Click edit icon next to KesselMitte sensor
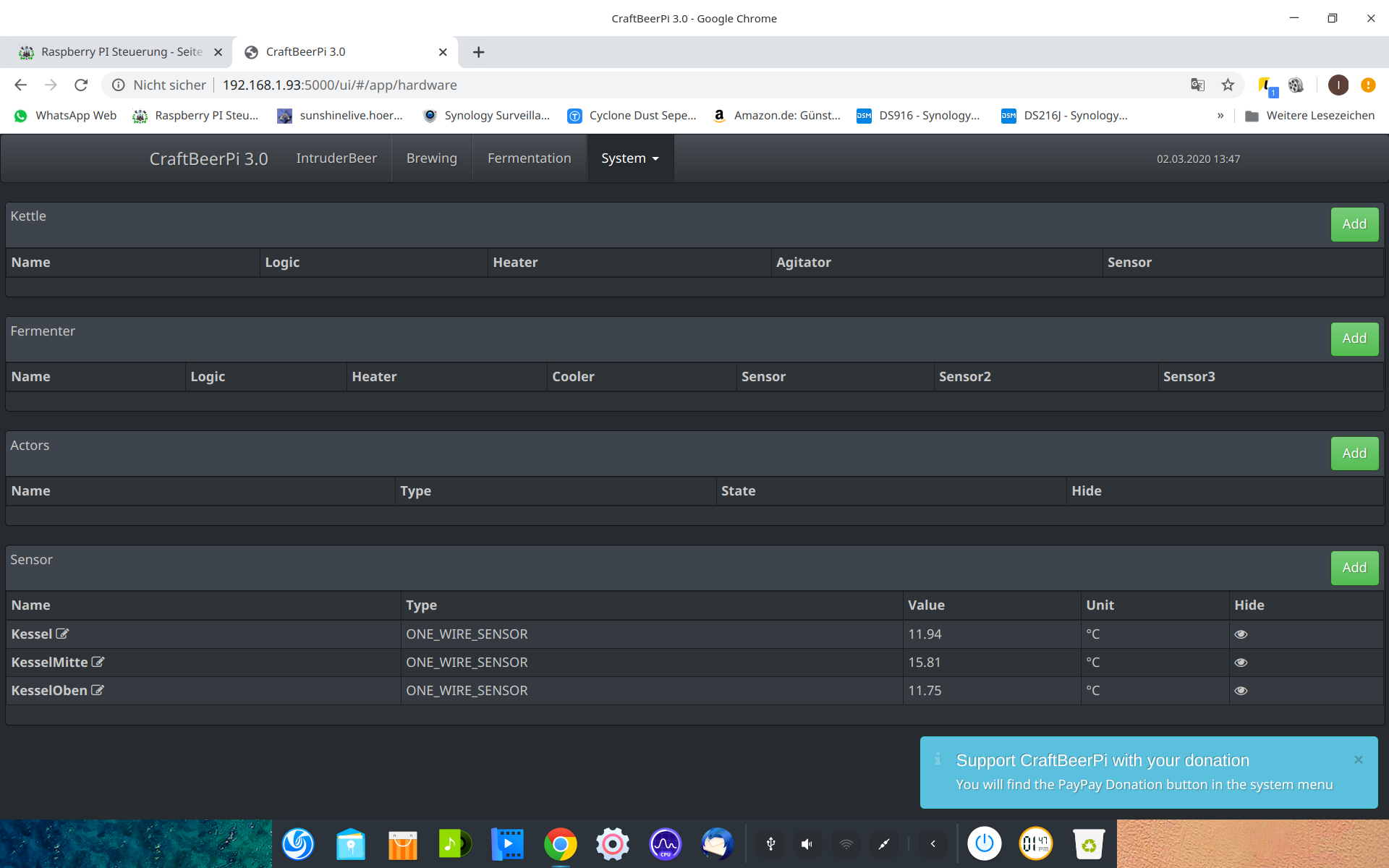This screenshot has height=868, width=1389. point(98,662)
